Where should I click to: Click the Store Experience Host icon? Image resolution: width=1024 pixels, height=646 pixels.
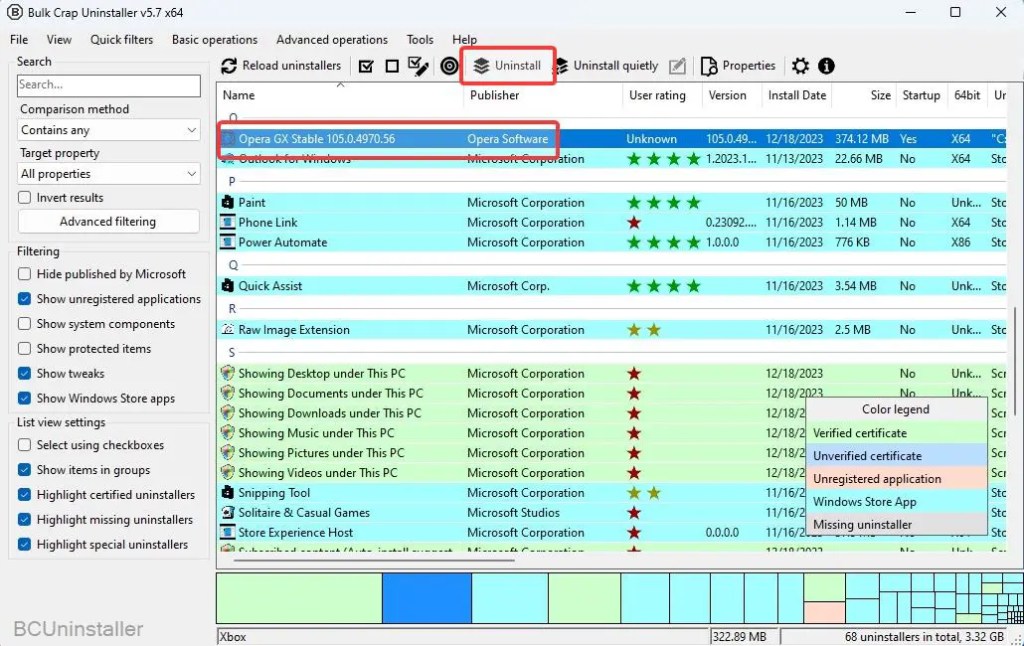point(227,532)
